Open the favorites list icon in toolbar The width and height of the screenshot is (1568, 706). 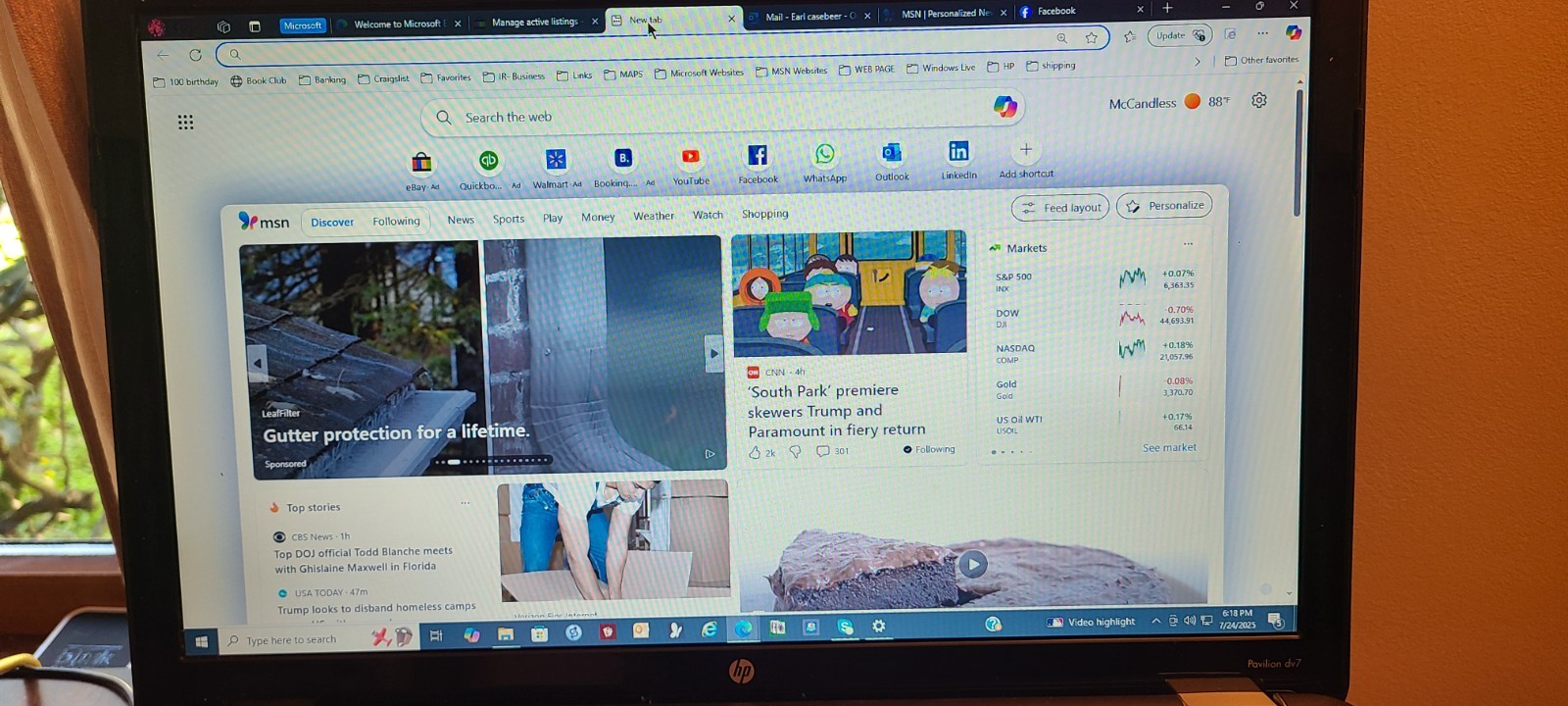[x=1130, y=37]
